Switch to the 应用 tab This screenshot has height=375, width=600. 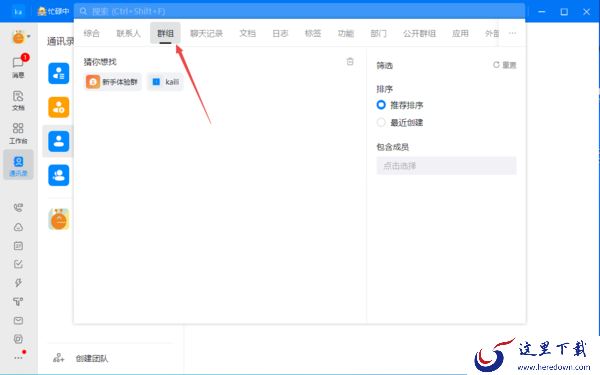pos(460,33)
